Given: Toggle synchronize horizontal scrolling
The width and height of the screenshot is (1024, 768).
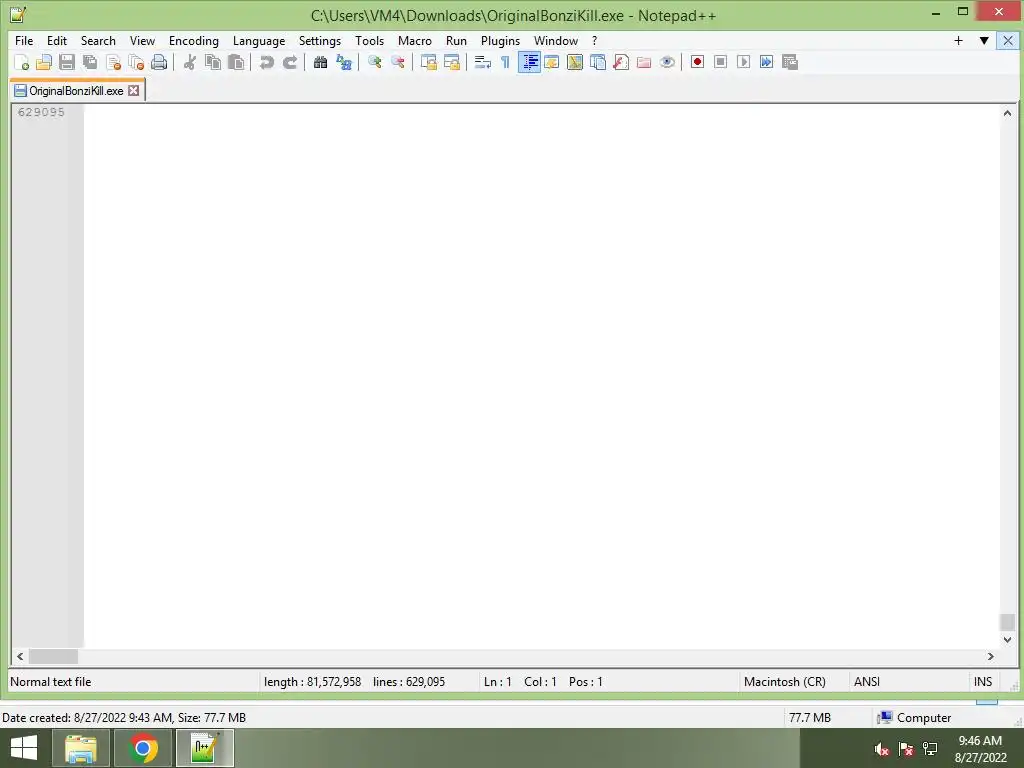Looking at the screenshot, I should click(451, 62).
